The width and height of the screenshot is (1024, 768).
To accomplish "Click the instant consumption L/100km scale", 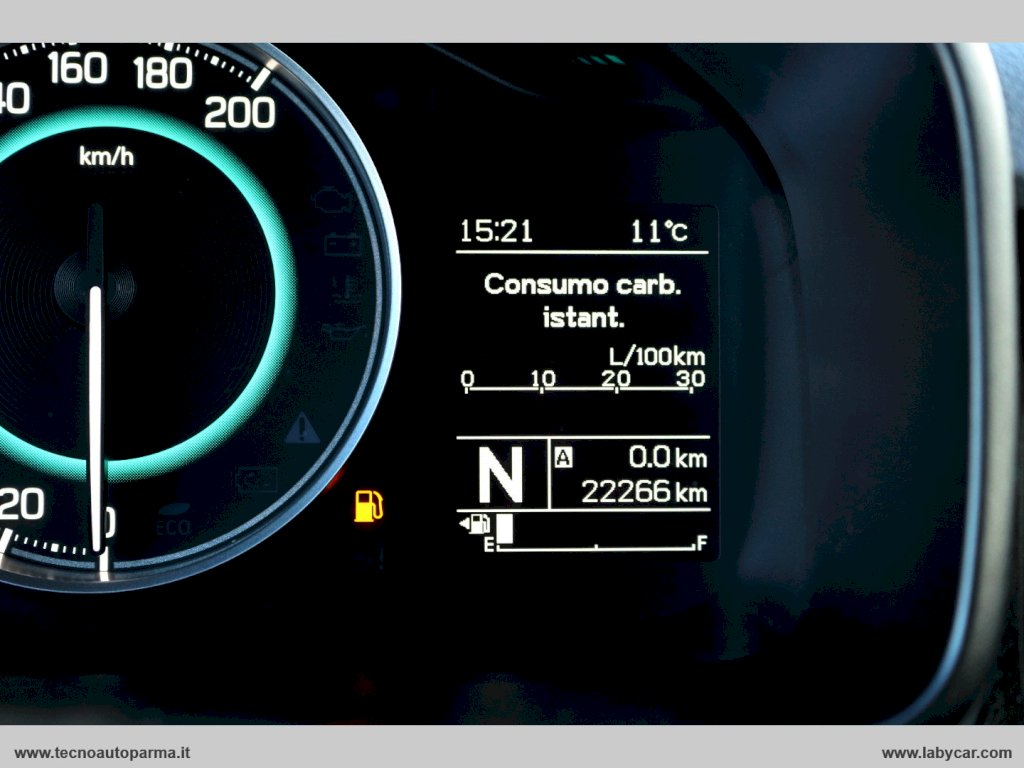I will 584,381.
